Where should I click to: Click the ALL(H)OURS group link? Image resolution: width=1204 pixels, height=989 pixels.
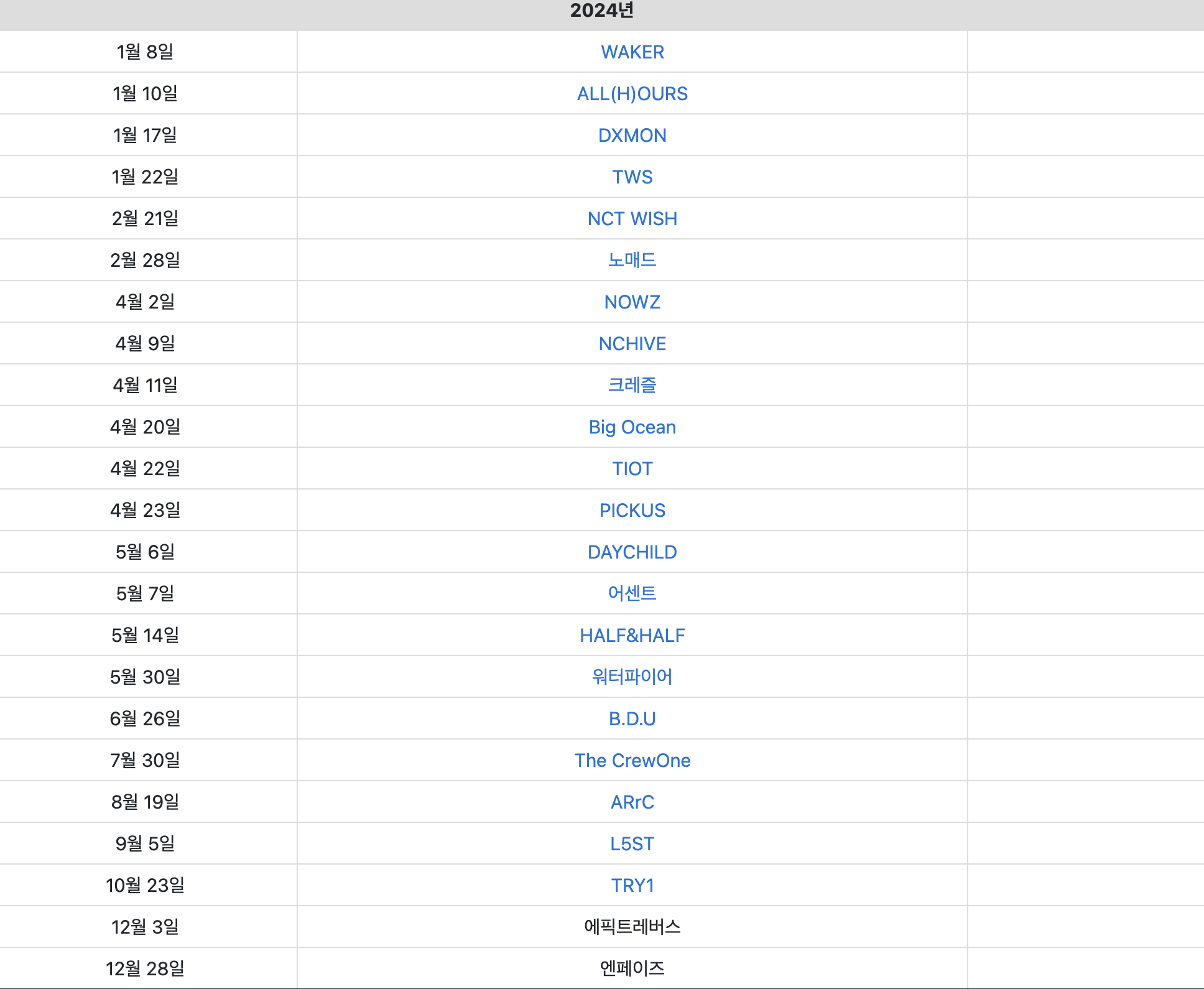632,94
